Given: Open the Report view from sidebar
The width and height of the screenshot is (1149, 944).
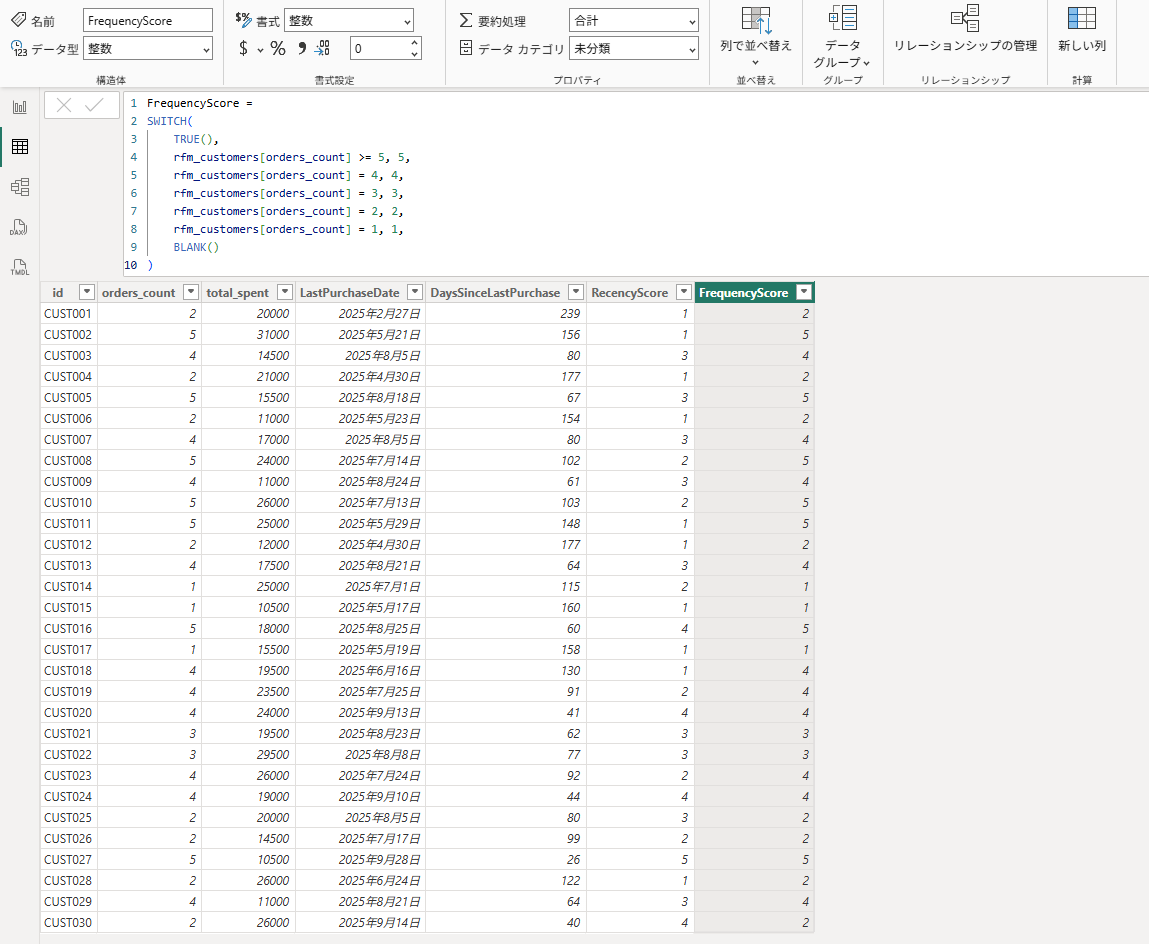Looking at the screenshot, I should point(19,107).
